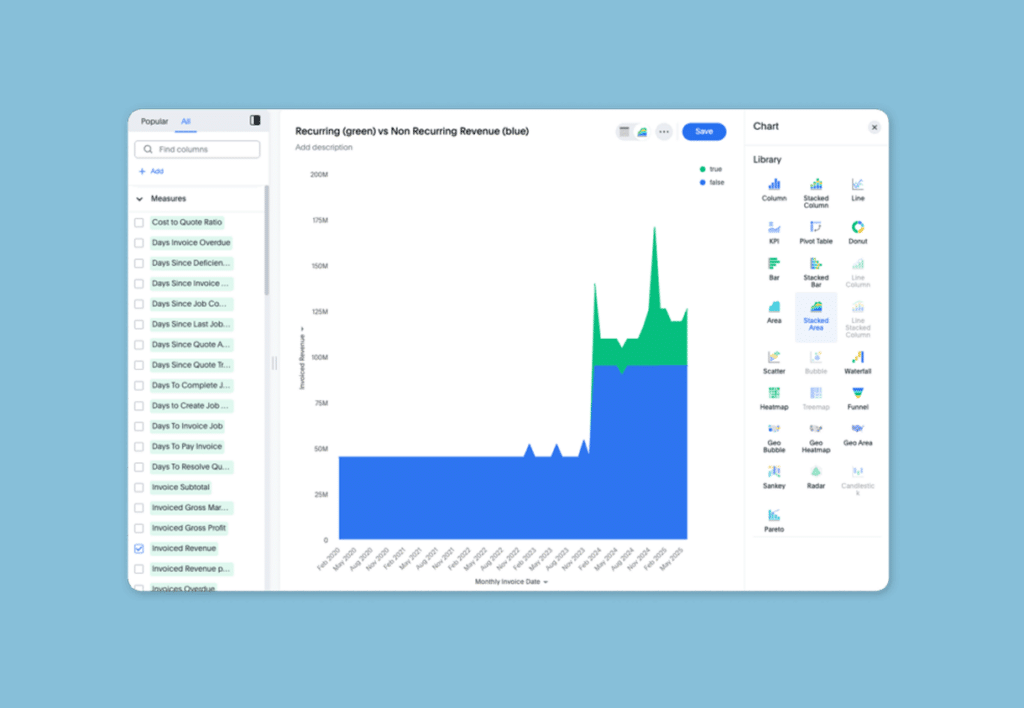Switch to the Popular tab
The image size is (1024, 708).
pos(154,122)
